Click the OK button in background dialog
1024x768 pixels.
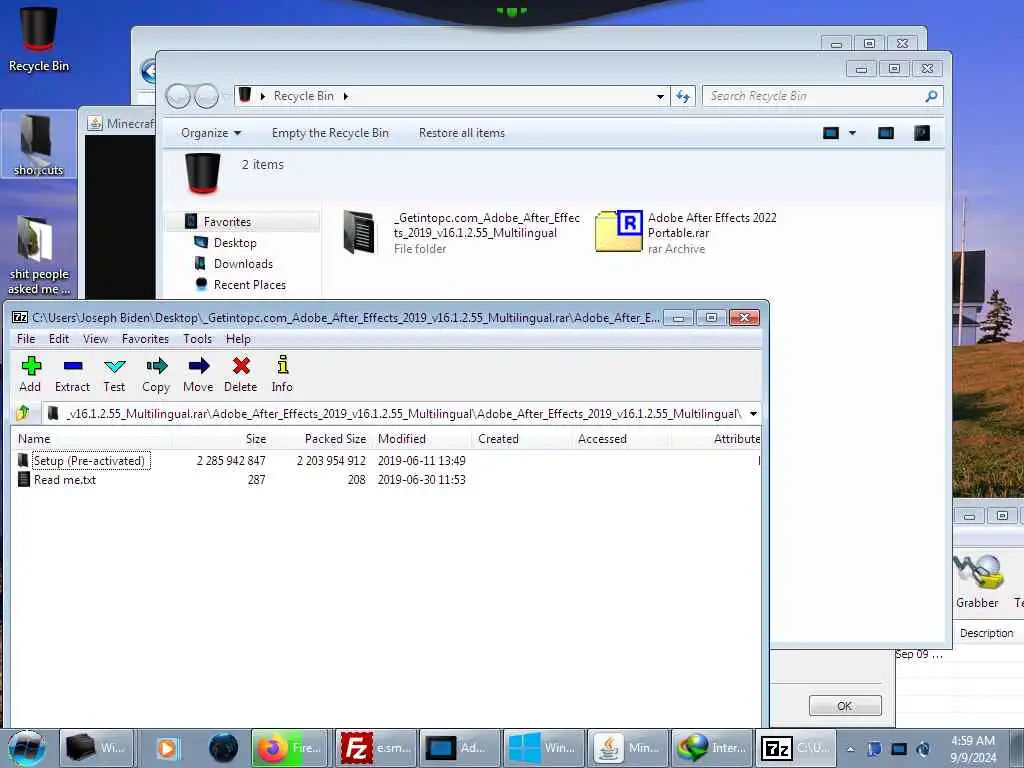pyautogui.click(x=844, y=706)
